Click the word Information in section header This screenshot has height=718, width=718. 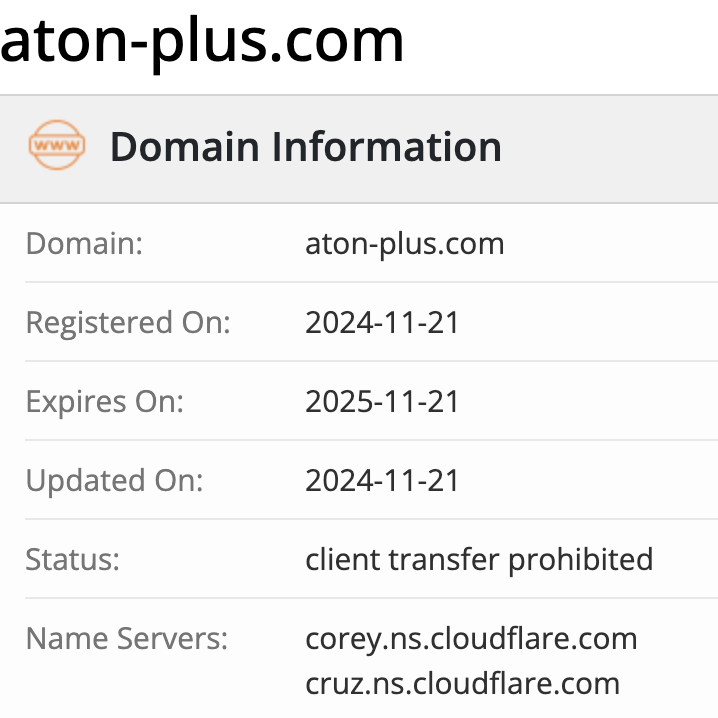(x=387, y=147)
